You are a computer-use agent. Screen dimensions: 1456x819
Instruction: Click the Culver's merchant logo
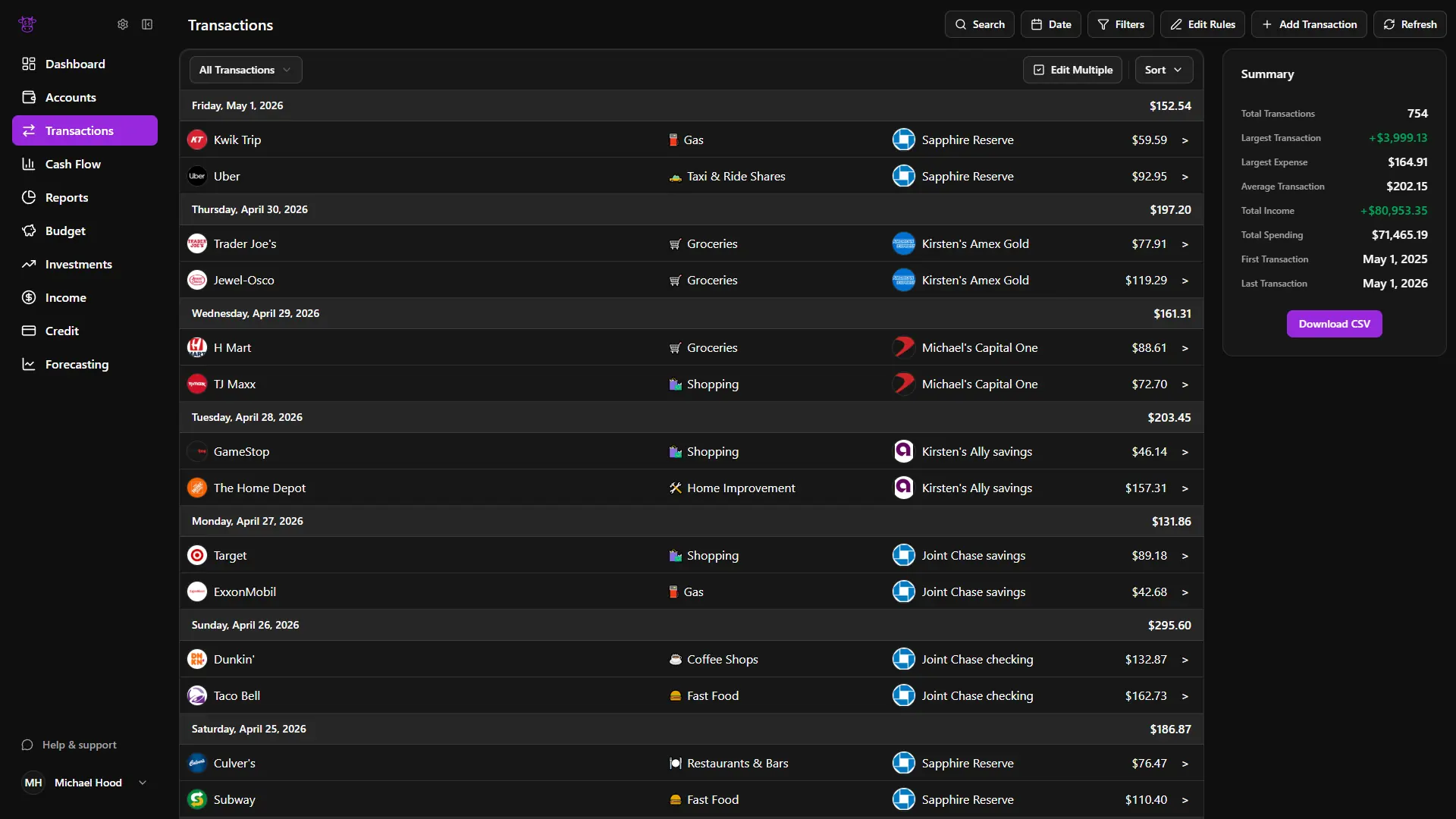pos(197,763)
